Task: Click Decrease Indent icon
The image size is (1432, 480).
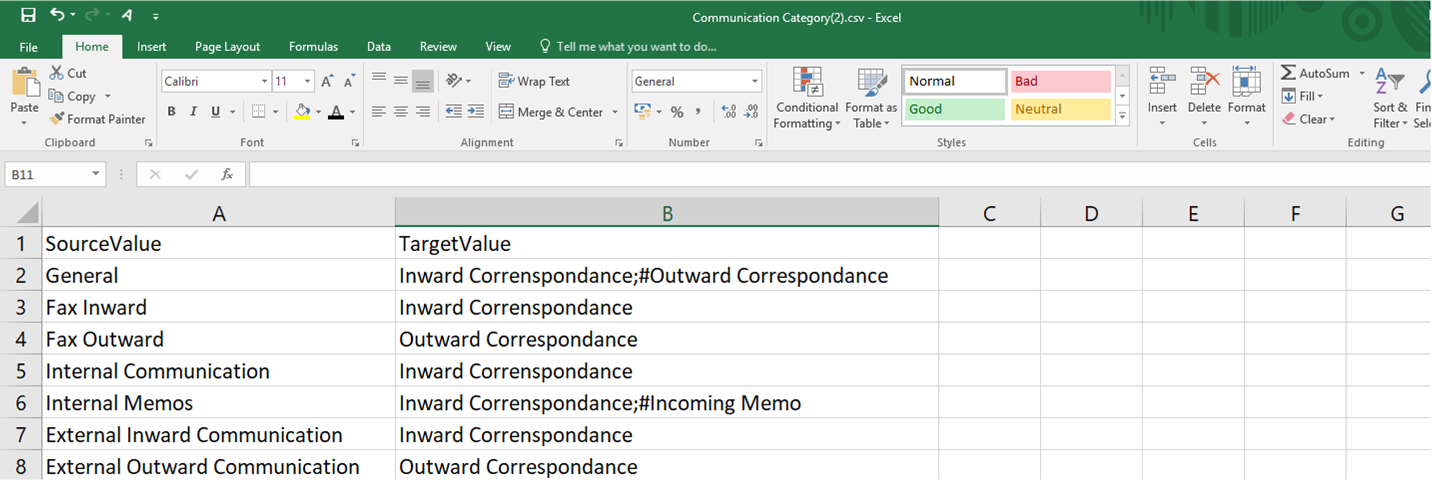Action: tap(454, 111)
